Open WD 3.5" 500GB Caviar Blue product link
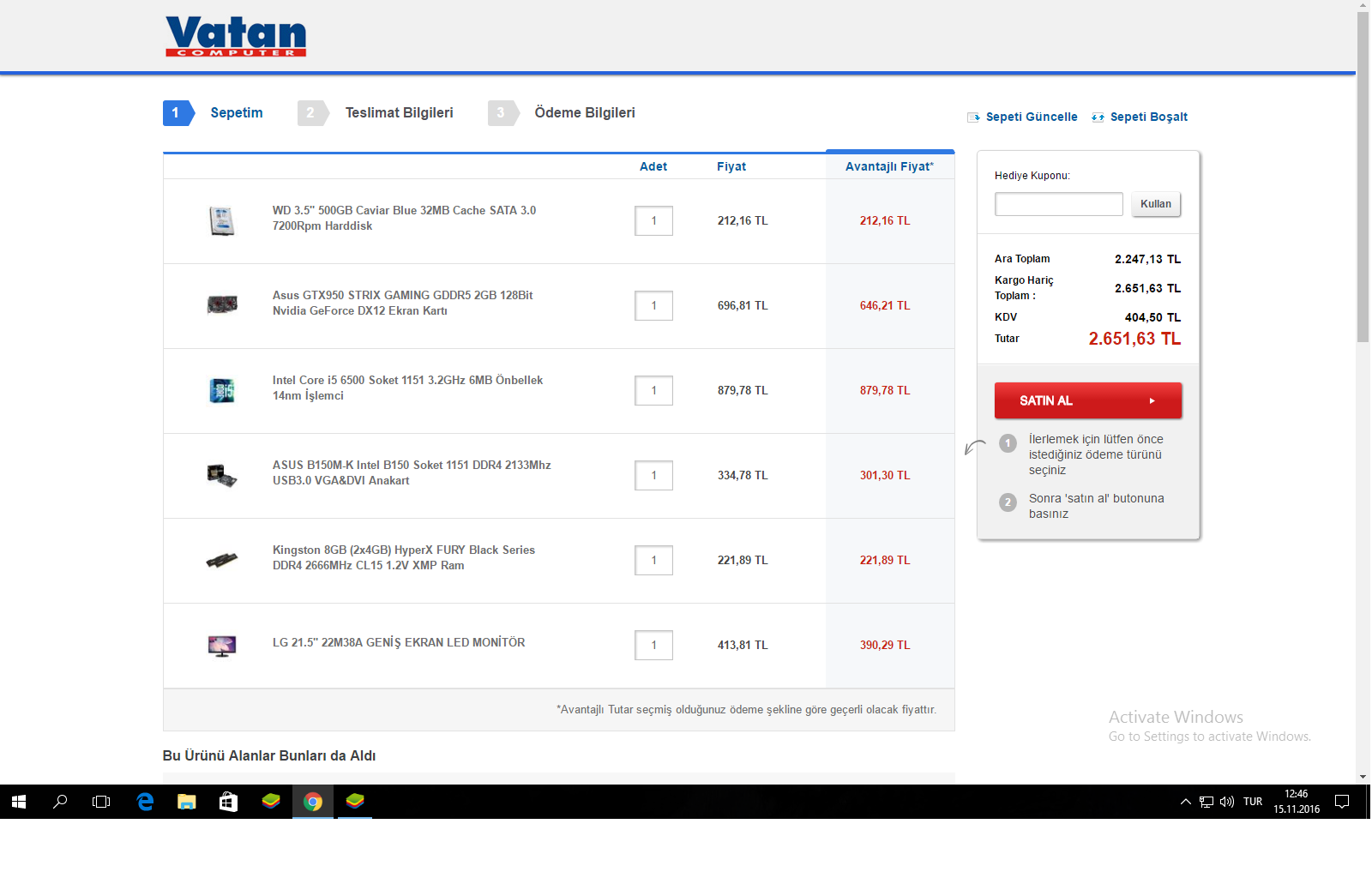 tap(404, 218)
